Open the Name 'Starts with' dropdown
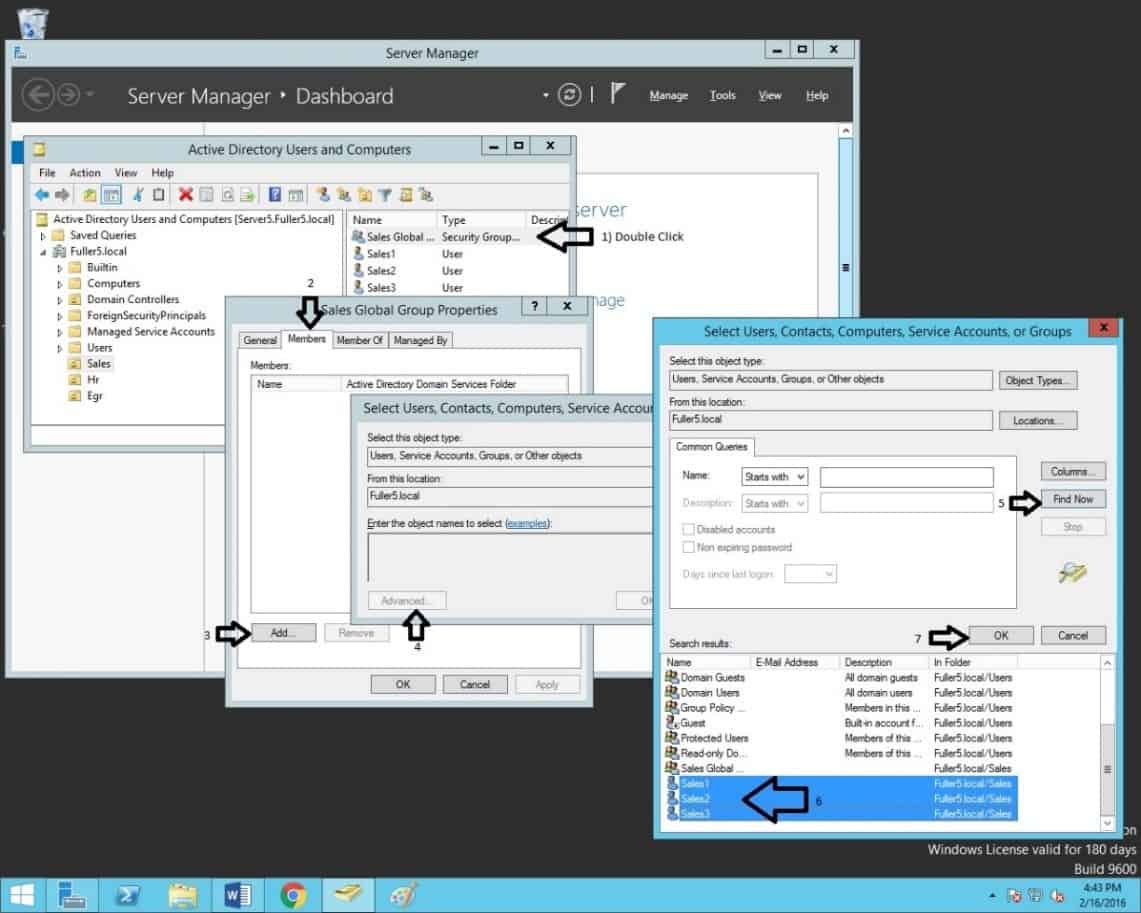Image resolution: width=1141 pixels, height=913 pixels. [x=774, y=477]
